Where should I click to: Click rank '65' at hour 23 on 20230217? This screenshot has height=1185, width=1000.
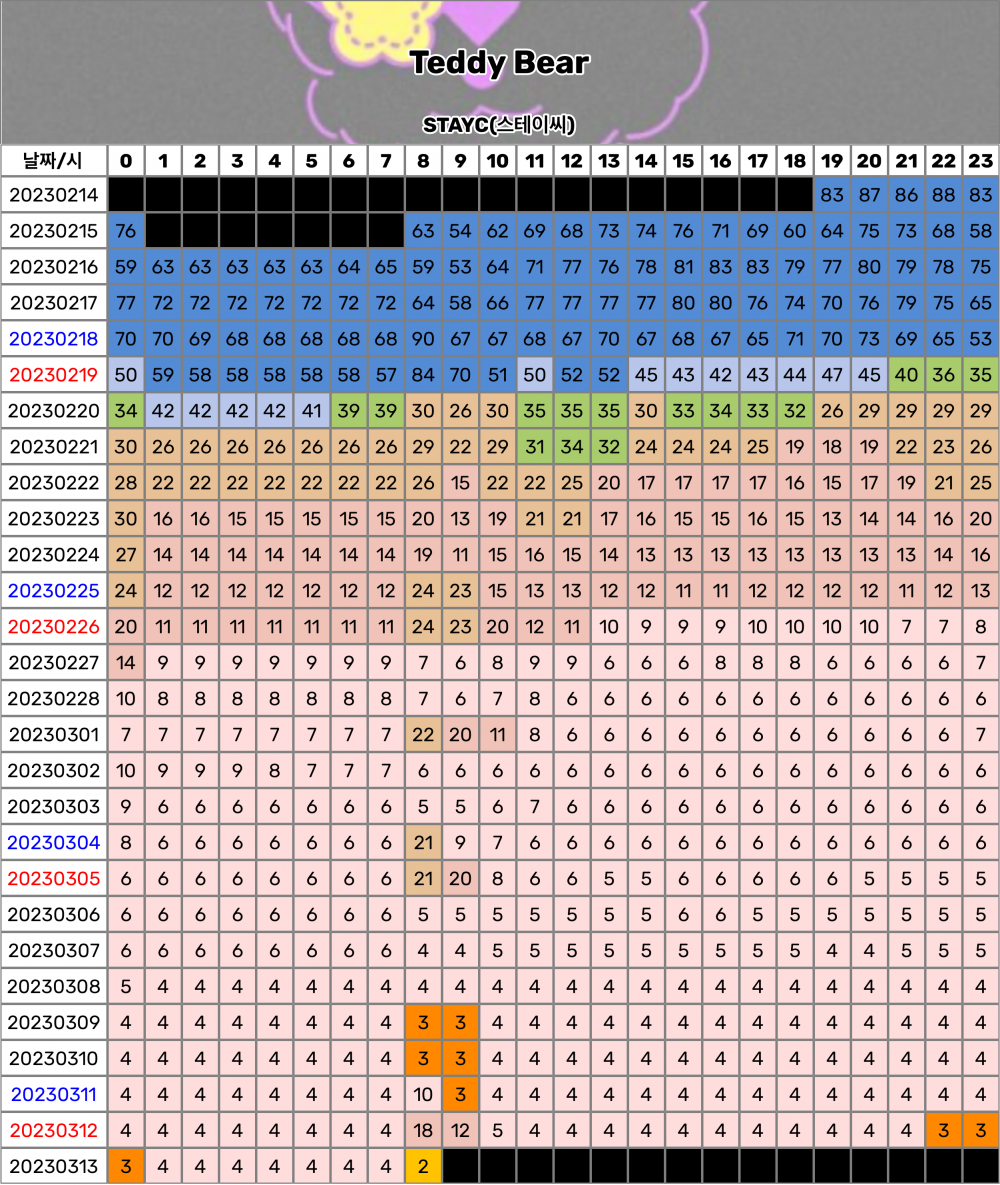point(980,303)
